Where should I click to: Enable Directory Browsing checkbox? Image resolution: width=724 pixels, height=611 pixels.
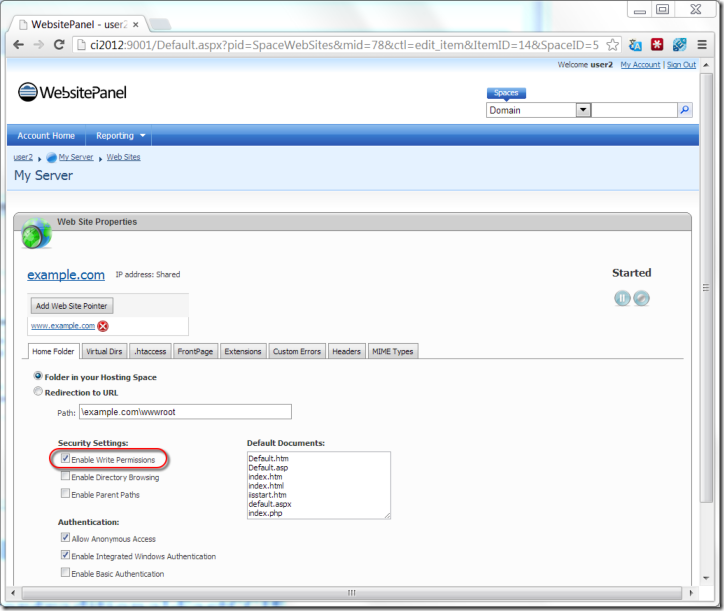click(65, 477)
